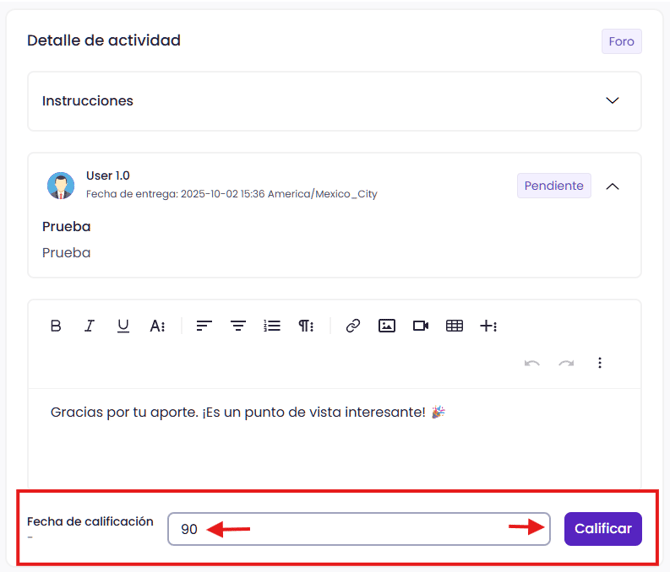This screenshot has height=572, width=670.
Task: Insert an ordered list
Action: coord(272,326)
